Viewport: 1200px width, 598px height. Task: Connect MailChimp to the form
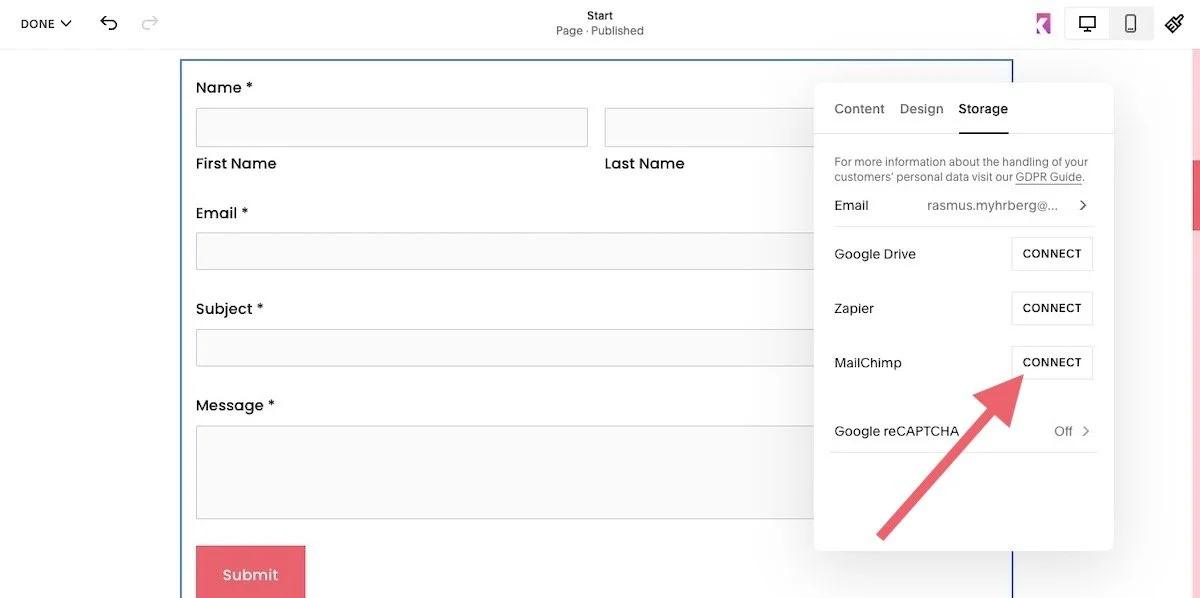tap(1051, 362)
